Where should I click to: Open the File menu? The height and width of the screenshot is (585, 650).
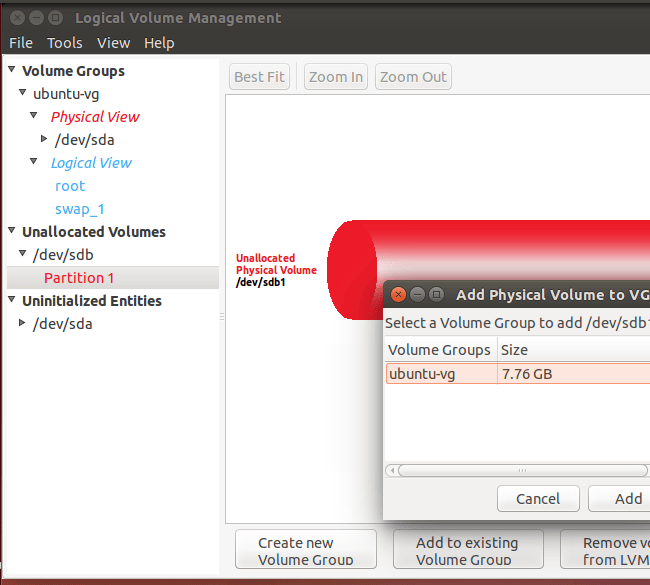(21, 43)
